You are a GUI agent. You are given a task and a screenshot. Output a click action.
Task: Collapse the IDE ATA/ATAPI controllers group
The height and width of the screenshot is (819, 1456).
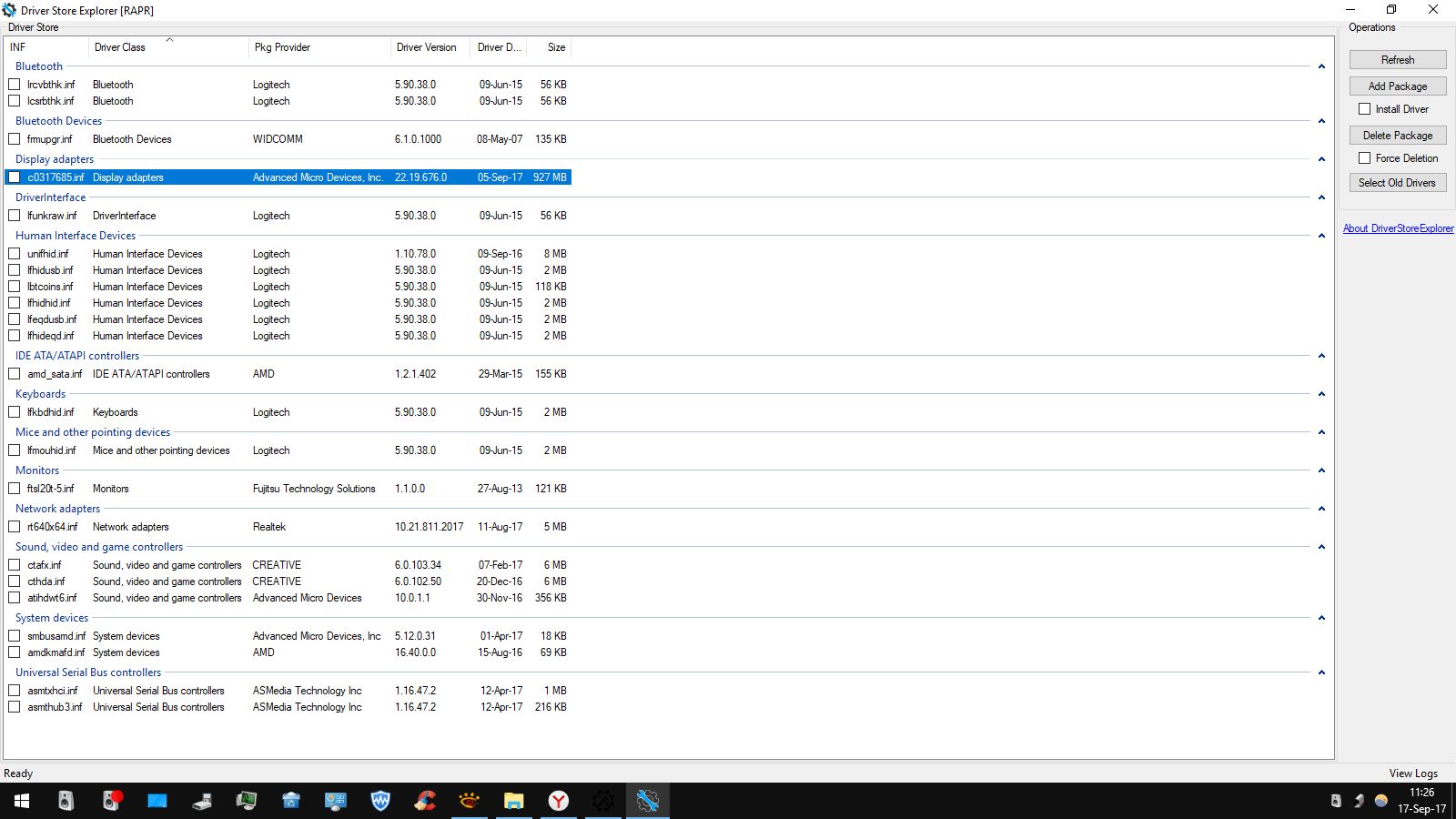coord(1321,356)
